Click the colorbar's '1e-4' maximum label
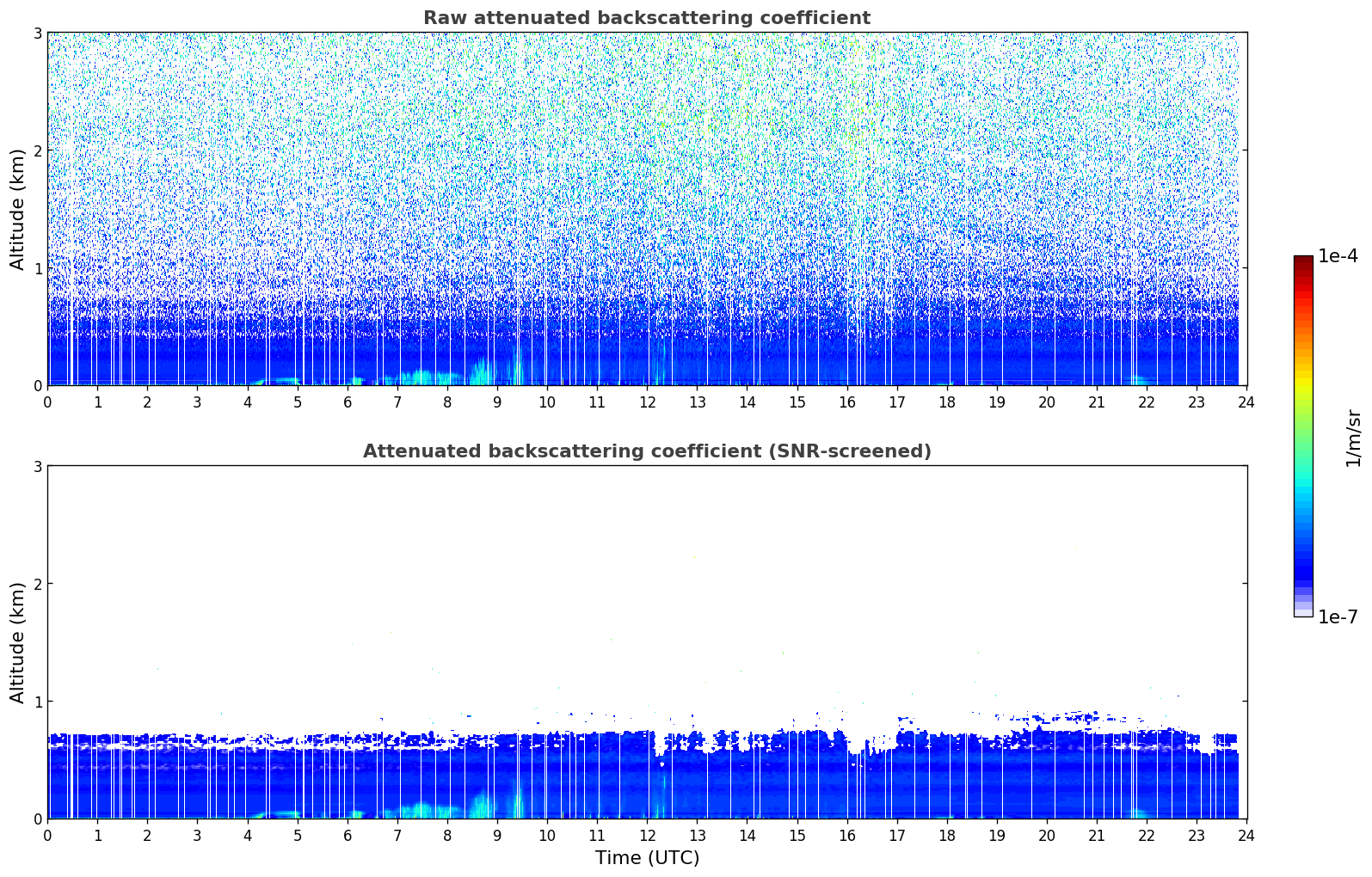 tap(1338, 256)
